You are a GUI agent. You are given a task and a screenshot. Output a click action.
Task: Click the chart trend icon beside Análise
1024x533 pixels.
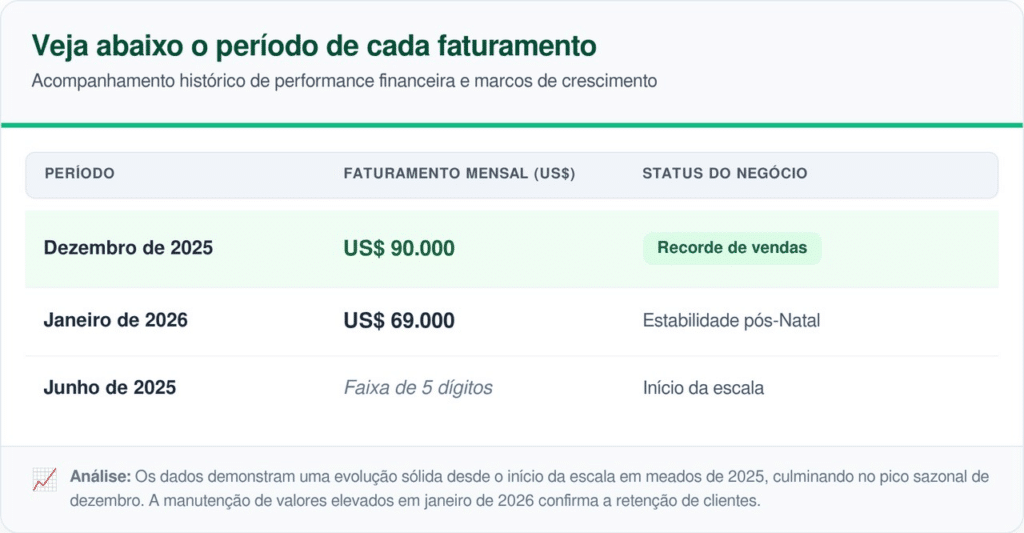point(44,481)
